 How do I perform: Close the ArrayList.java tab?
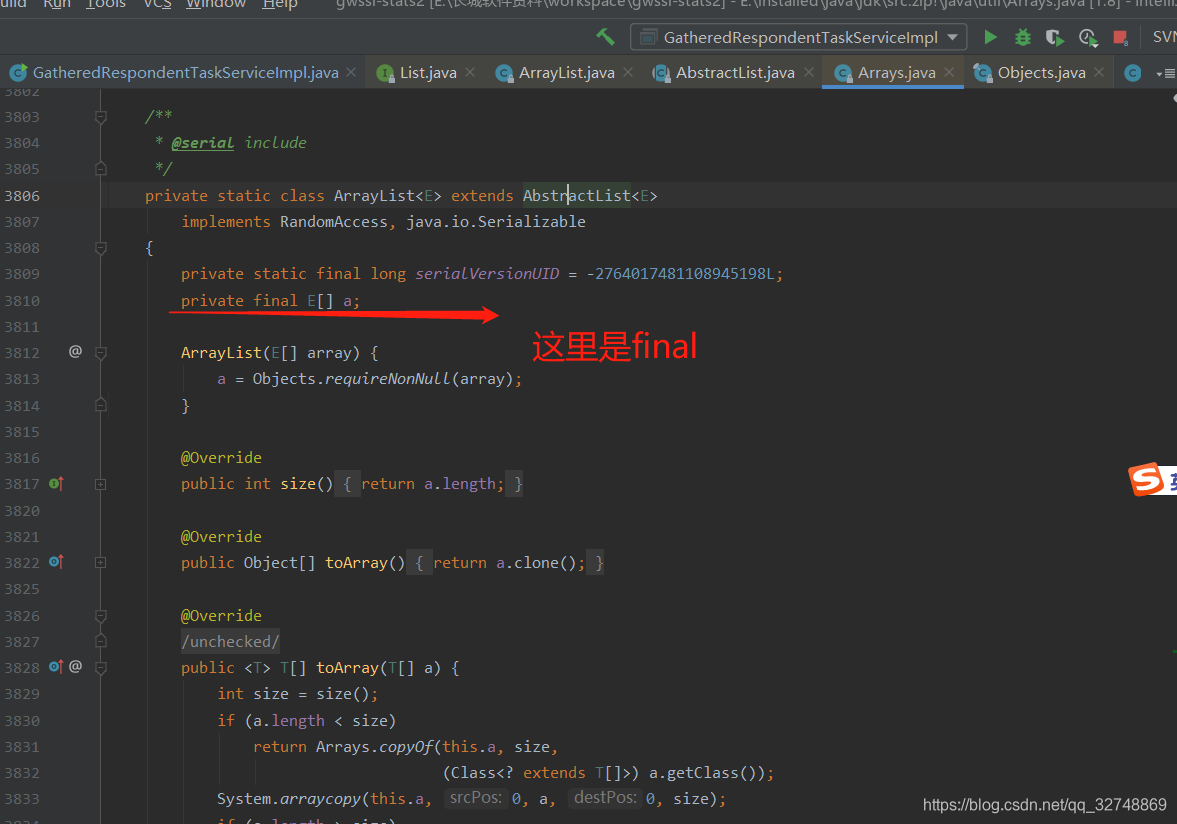[x=628, y=72]
